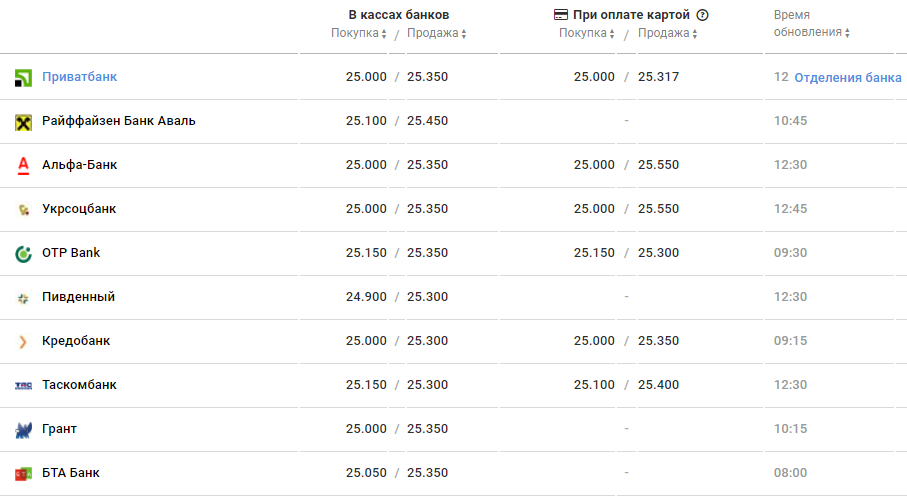The height and width of the screenshot is (496, 907).
Task: Click the OTP Bank green logo
Action: click(24, 253)
